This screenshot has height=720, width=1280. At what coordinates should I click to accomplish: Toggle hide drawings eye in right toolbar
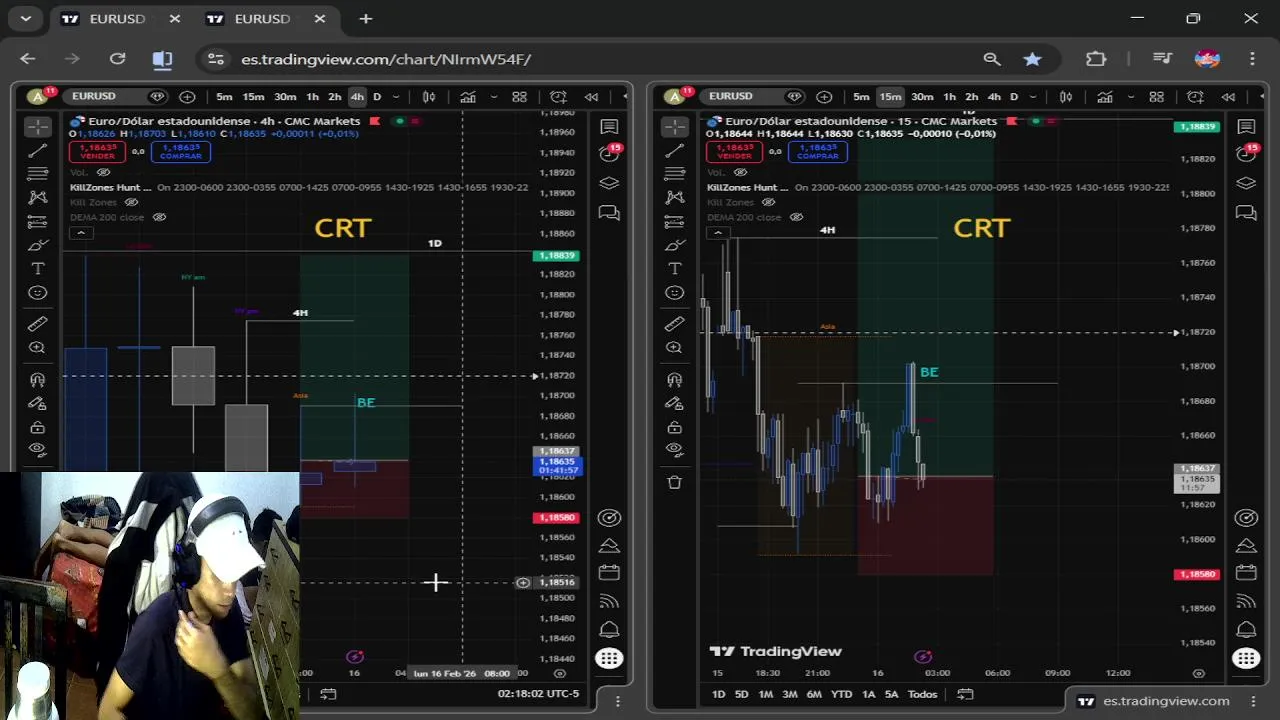coord(674,450)
